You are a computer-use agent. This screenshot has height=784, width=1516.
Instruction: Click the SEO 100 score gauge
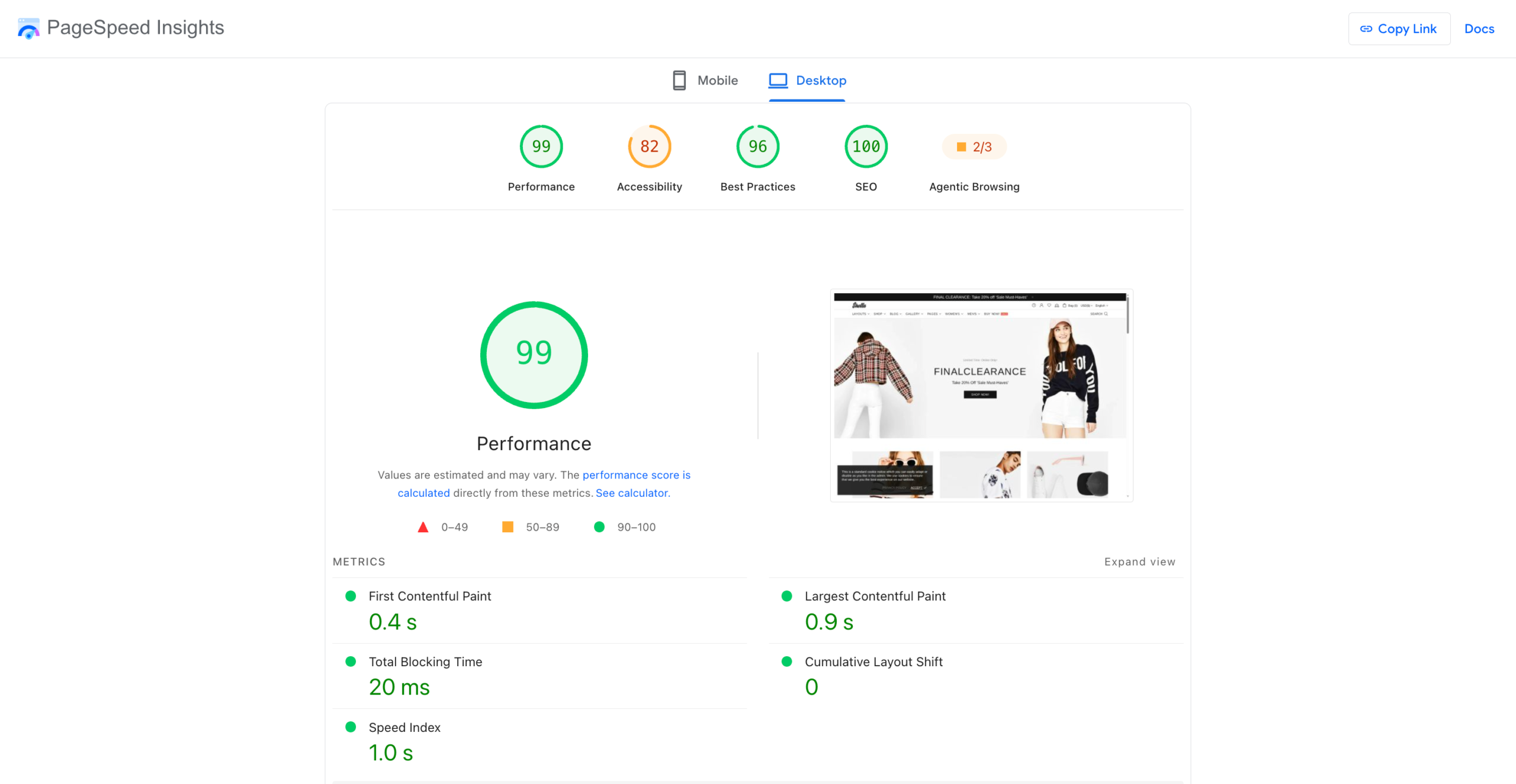866,146
